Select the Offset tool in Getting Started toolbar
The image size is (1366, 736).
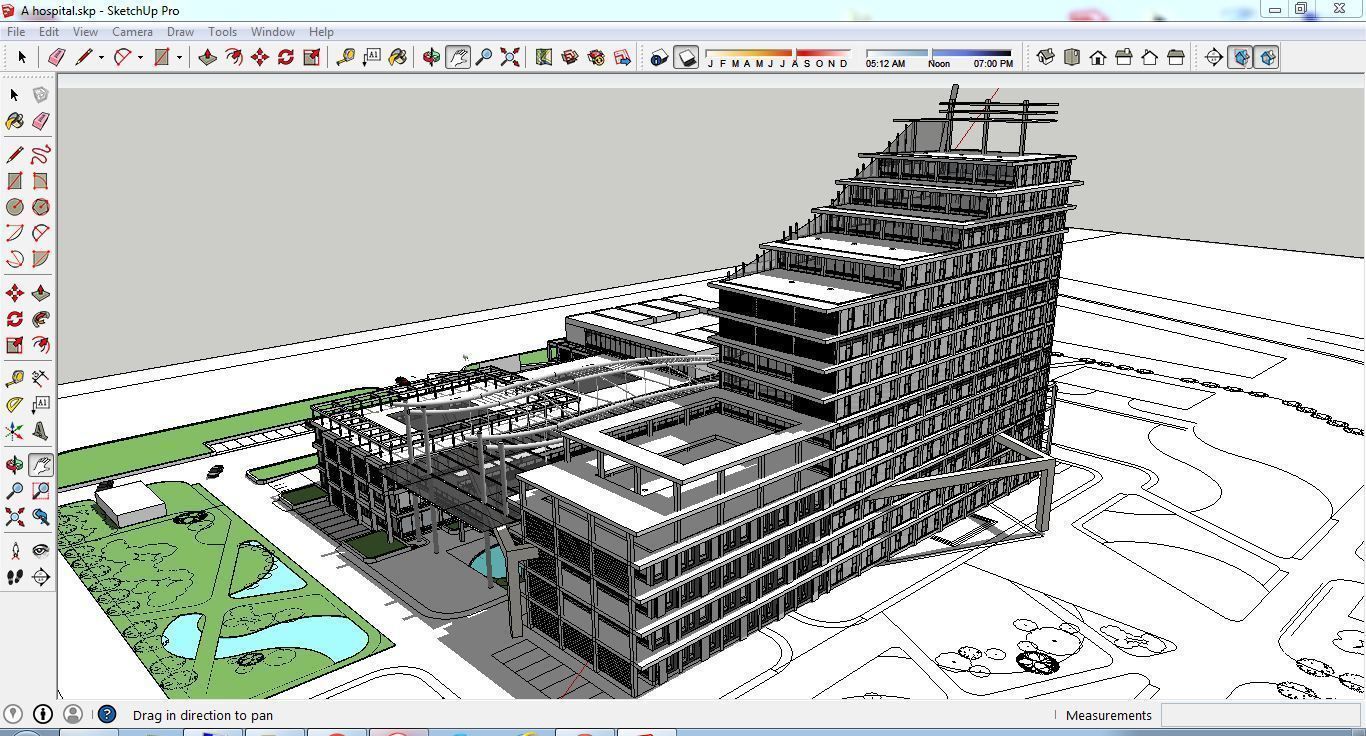tap(233, 58)
